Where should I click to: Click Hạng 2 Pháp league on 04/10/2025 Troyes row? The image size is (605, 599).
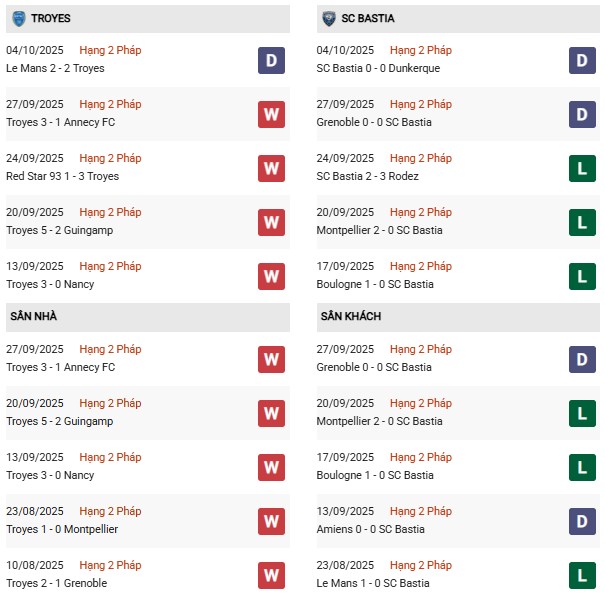click(x=110, y=50)
